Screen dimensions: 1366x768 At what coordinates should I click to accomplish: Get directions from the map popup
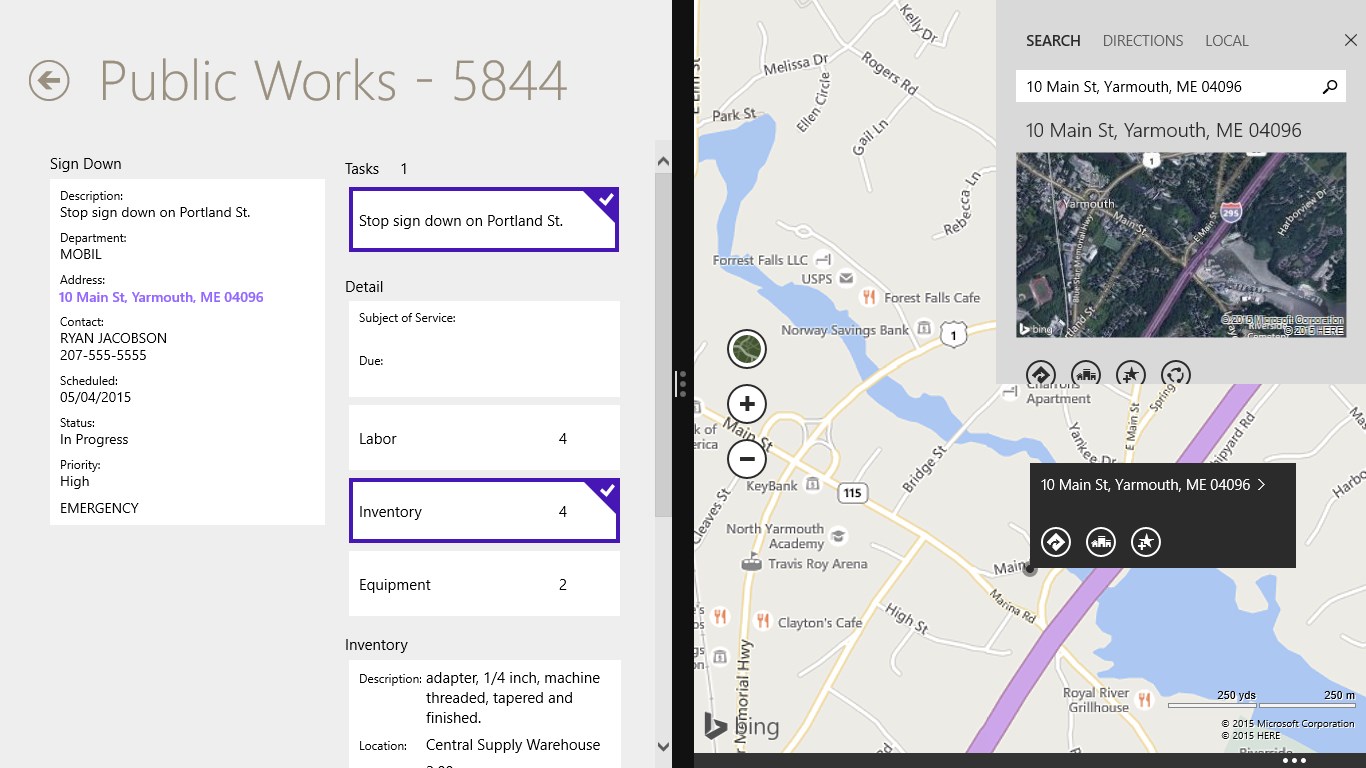click(x=1054, y=541)
